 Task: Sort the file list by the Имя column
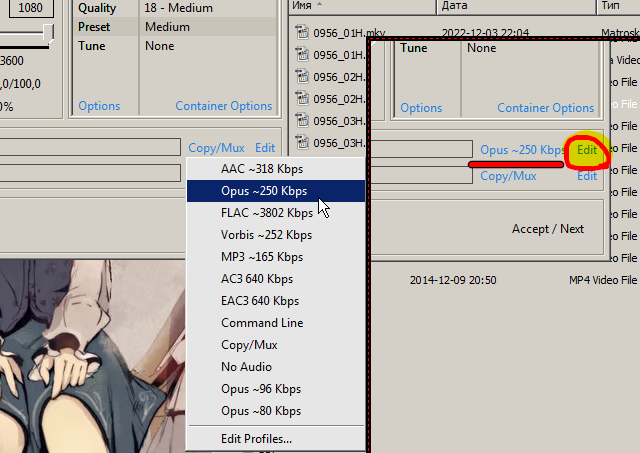(x=362, y=6)
